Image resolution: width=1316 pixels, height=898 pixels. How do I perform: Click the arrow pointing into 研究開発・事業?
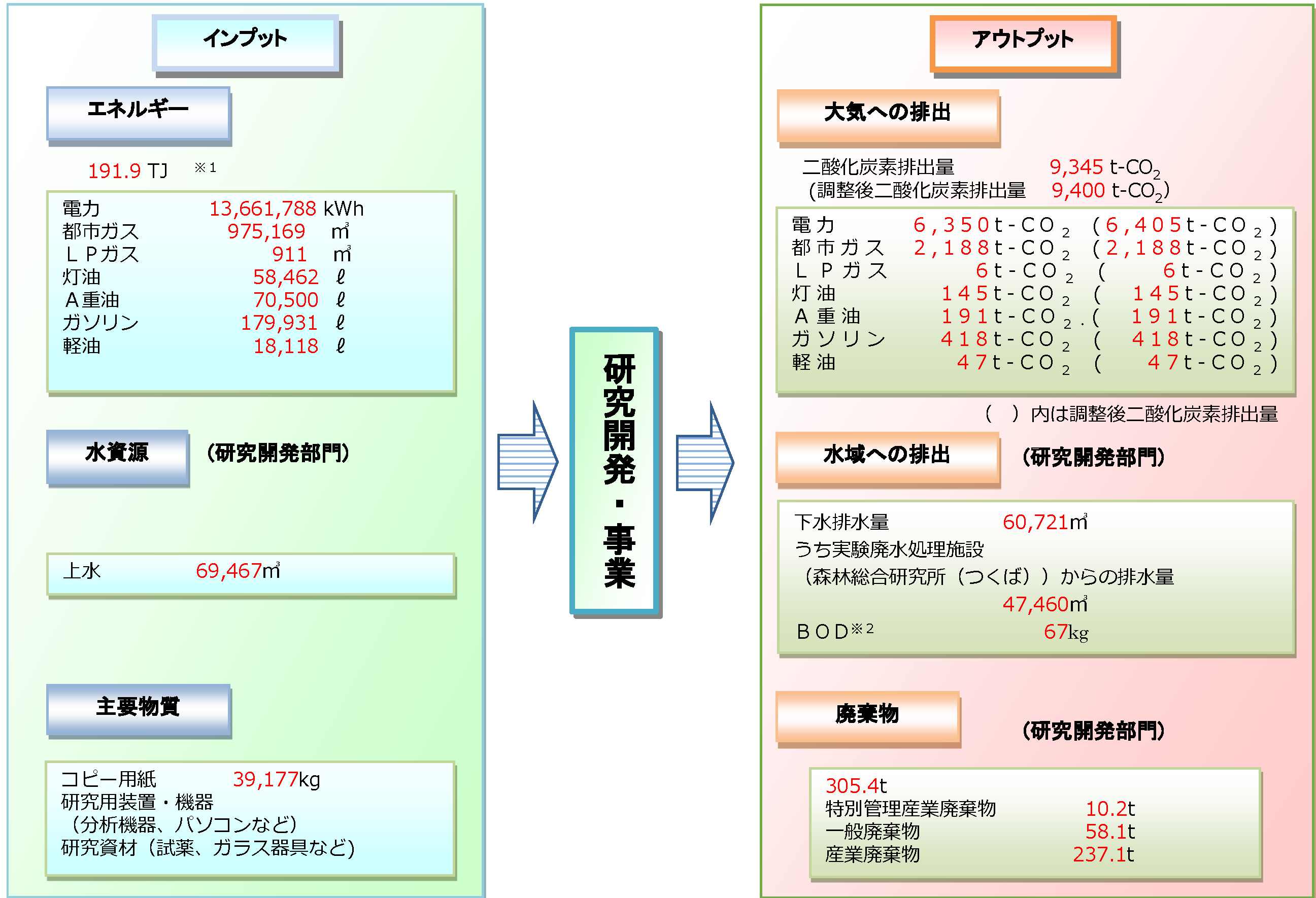coord(528,462)
